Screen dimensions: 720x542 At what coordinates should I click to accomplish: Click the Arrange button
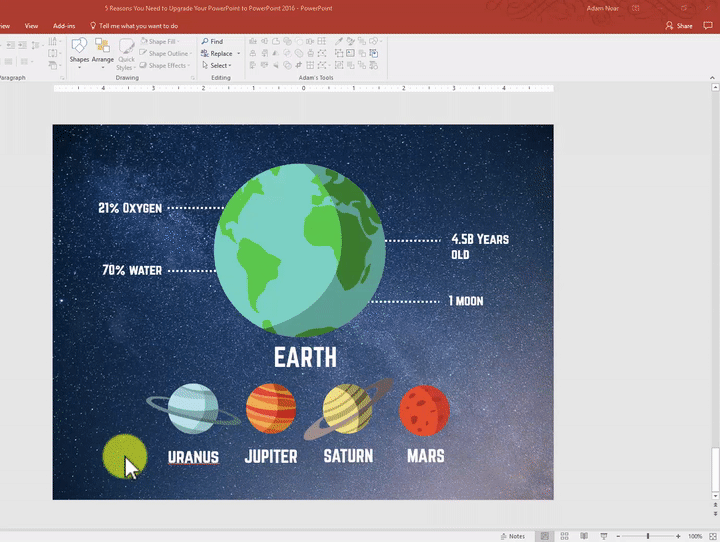click(103, 50)
